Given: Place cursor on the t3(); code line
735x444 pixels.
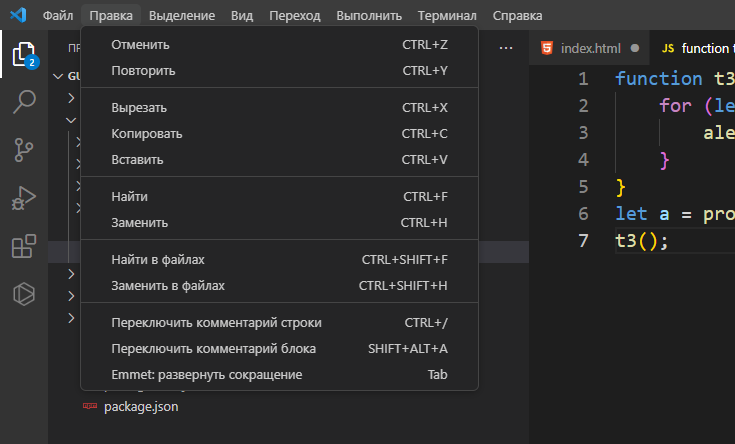Looking at the screenshot, I should tap(641, 241).
